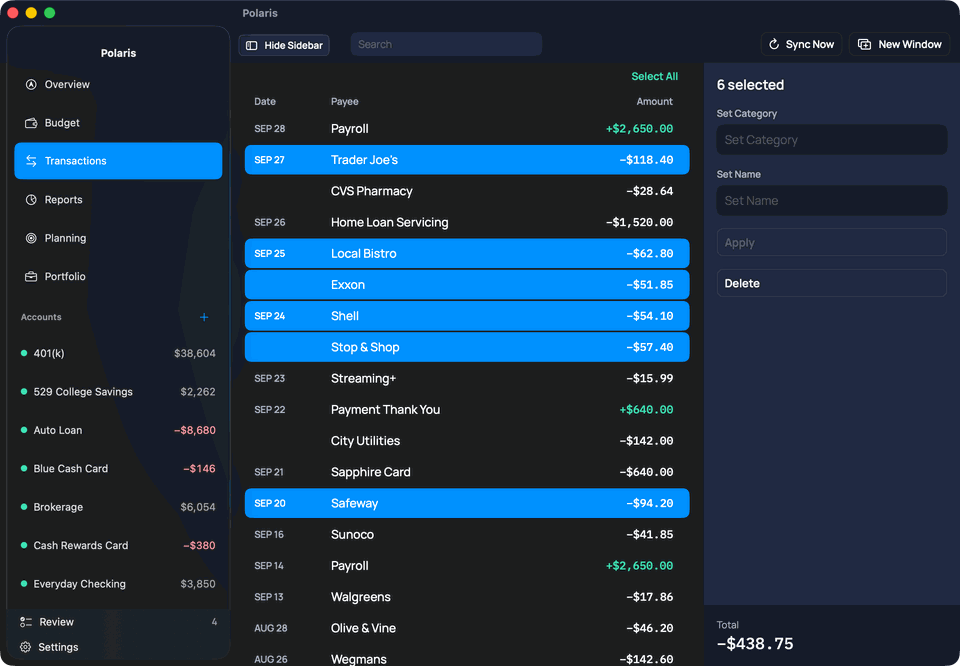The image size is (960, 666).
Task: Deselect the Shell transaction row
Action: 467,316
